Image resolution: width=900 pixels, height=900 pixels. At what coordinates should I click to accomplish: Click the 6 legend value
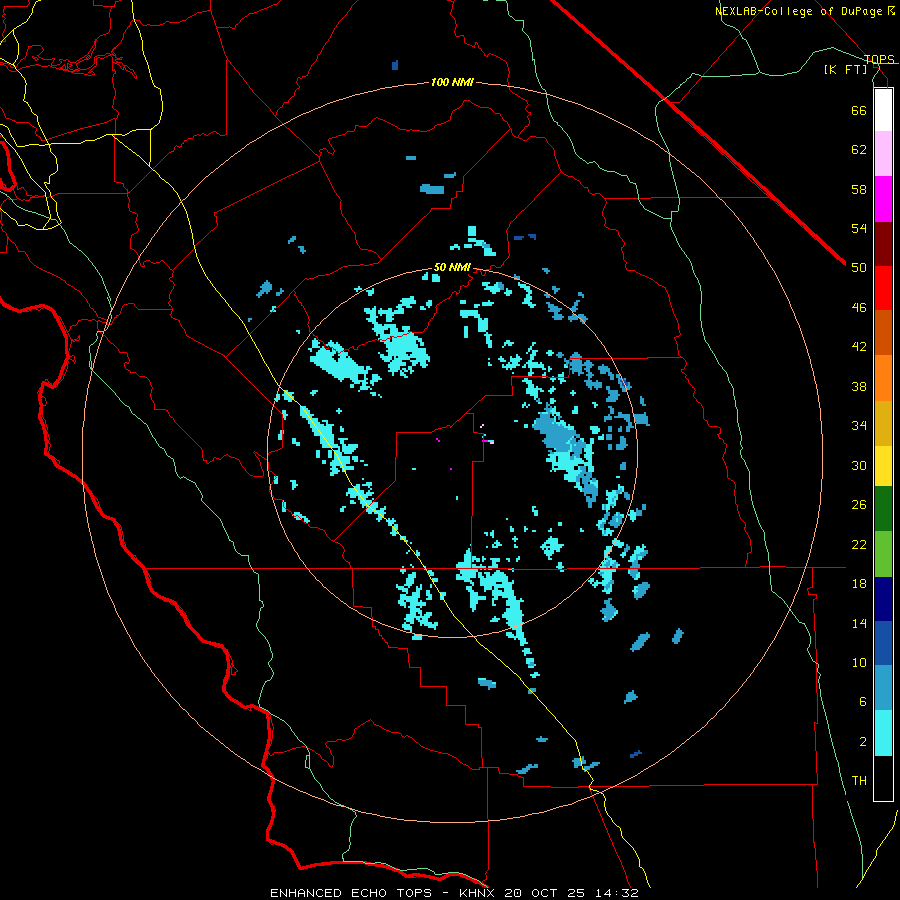(863, 701)
